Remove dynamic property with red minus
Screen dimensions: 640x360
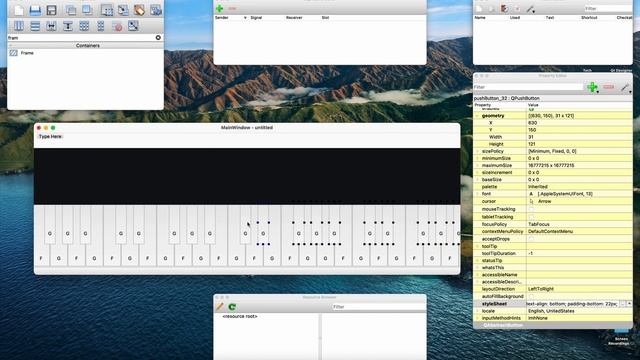[x=609, y=87]
